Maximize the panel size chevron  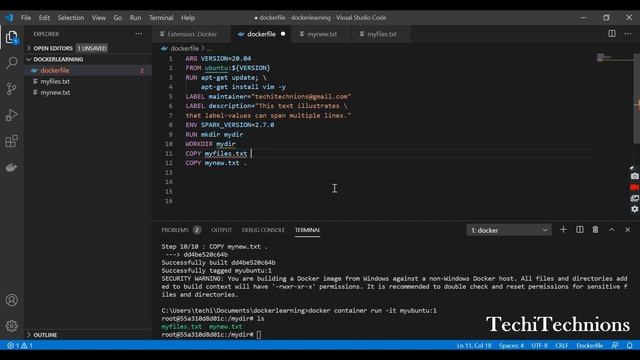(611, 230)
